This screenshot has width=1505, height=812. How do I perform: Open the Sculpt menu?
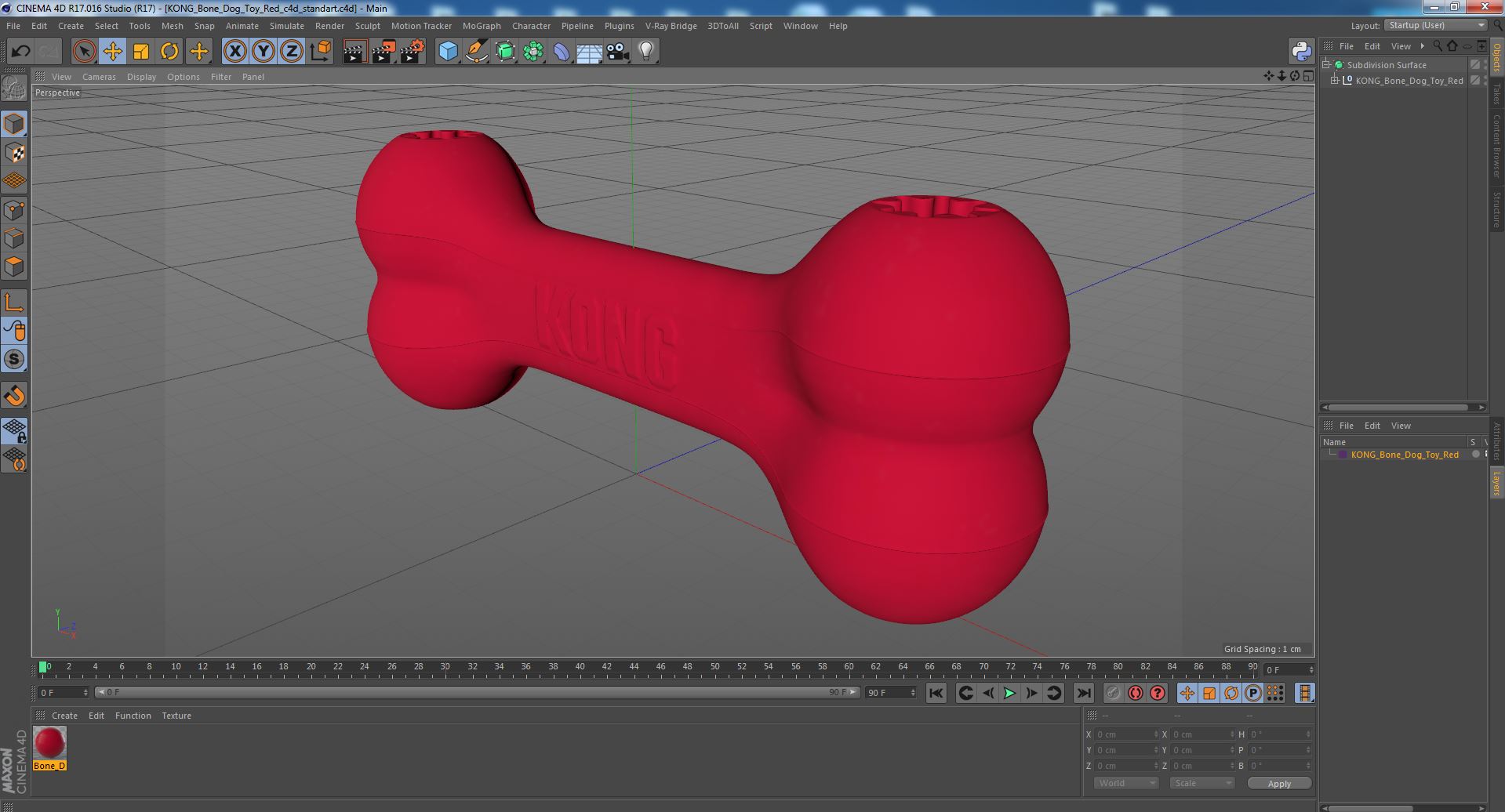coord(367,26)
